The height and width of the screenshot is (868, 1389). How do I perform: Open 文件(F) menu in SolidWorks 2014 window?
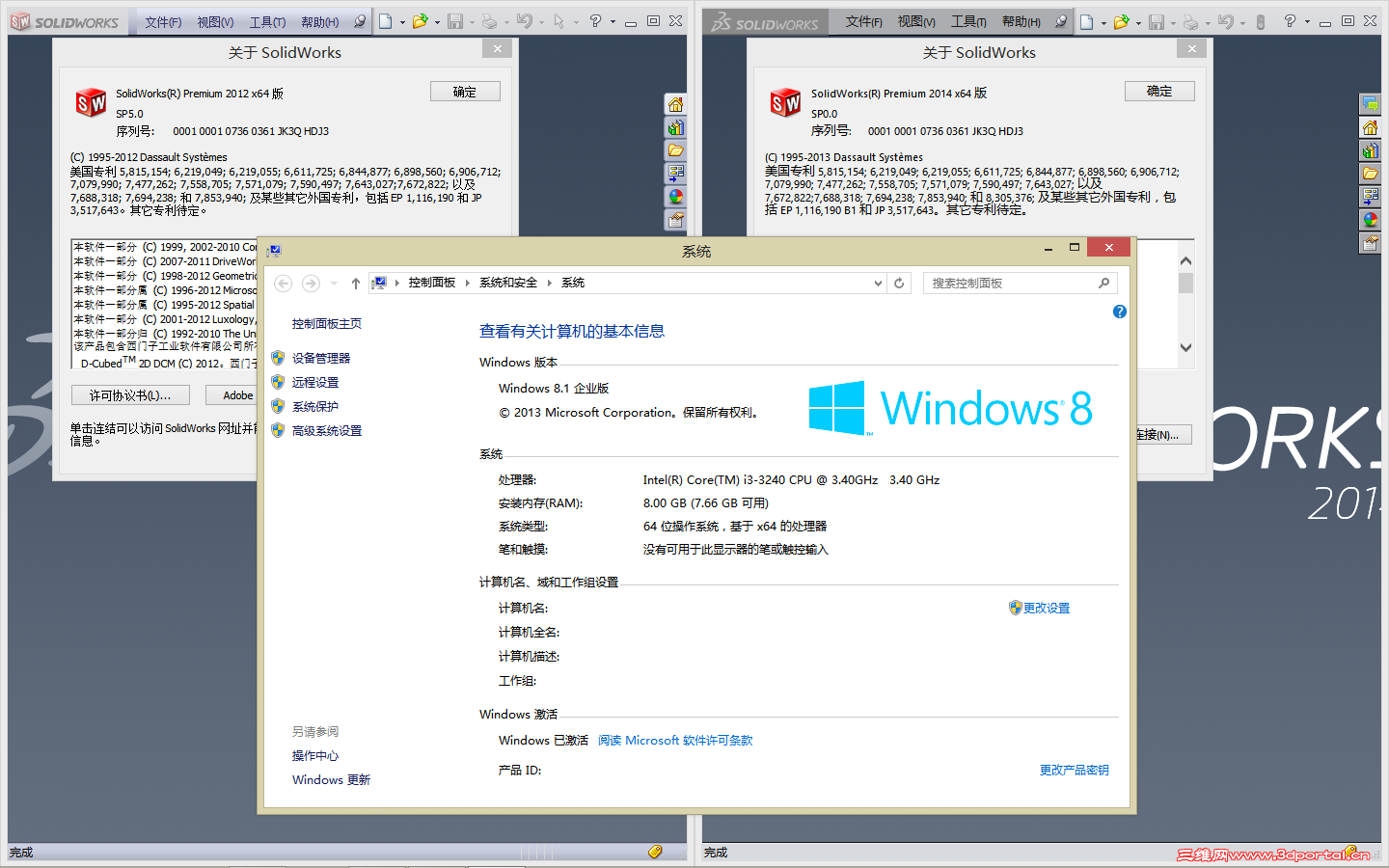coord(864,21)
